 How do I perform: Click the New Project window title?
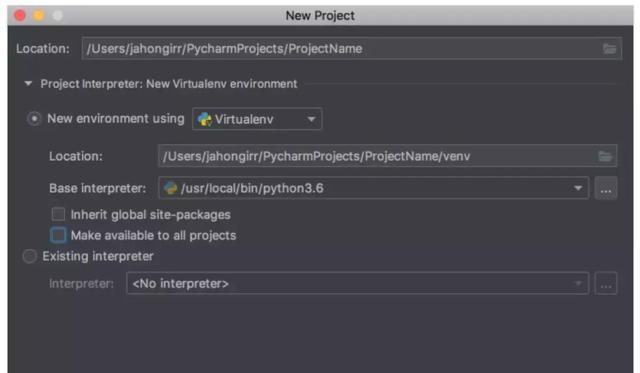tap(320, 16)
